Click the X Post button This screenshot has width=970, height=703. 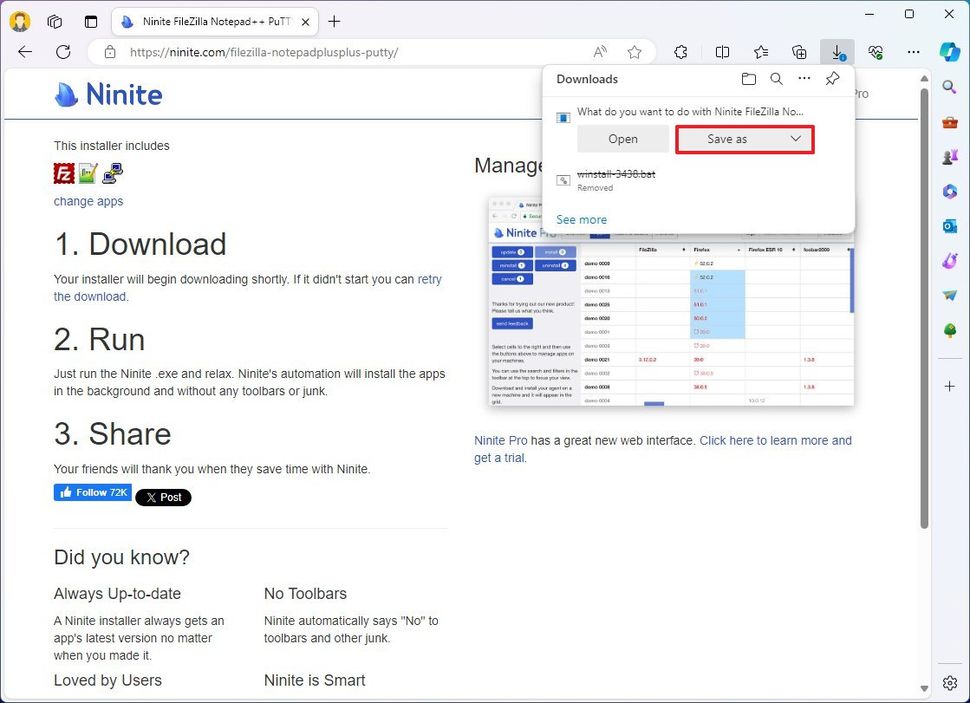click(x=163, y=497)
